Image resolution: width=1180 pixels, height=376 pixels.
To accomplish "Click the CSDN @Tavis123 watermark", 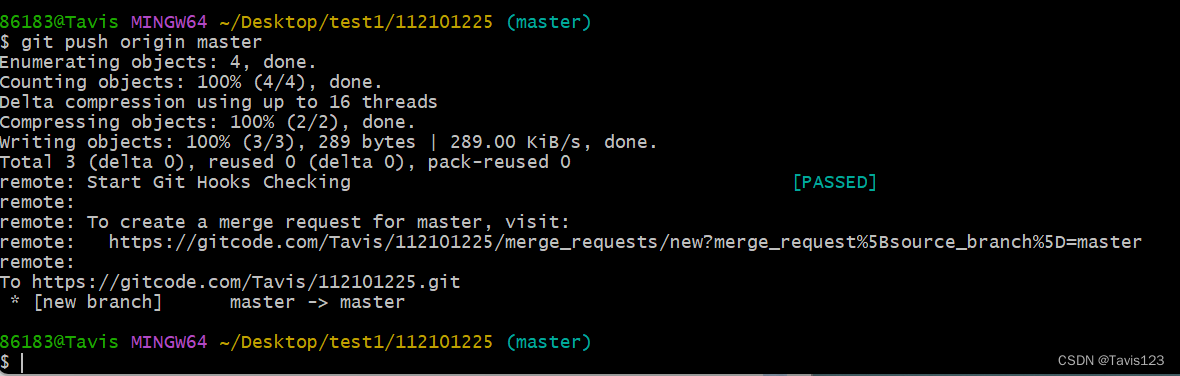I will 1111,361.
